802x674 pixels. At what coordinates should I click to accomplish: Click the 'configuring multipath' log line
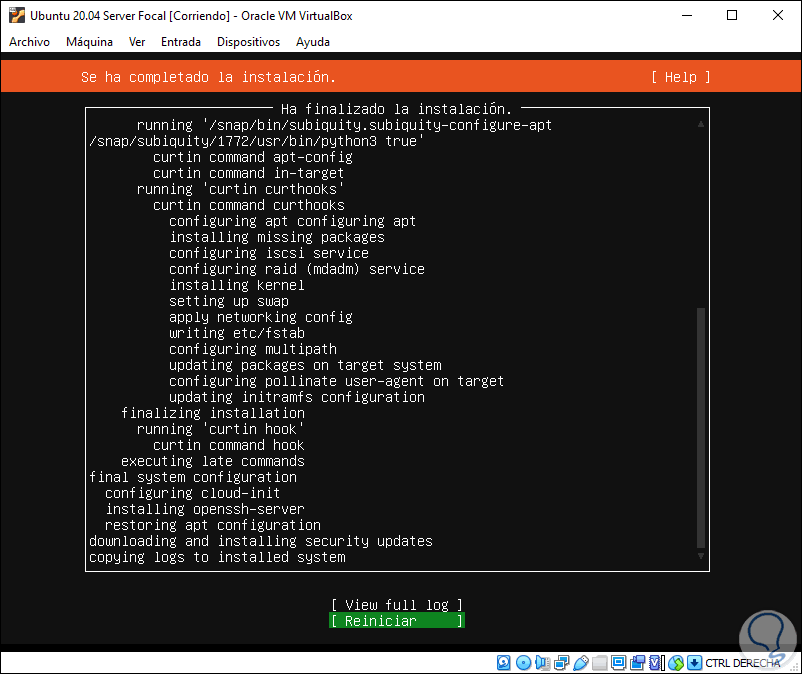253,349
